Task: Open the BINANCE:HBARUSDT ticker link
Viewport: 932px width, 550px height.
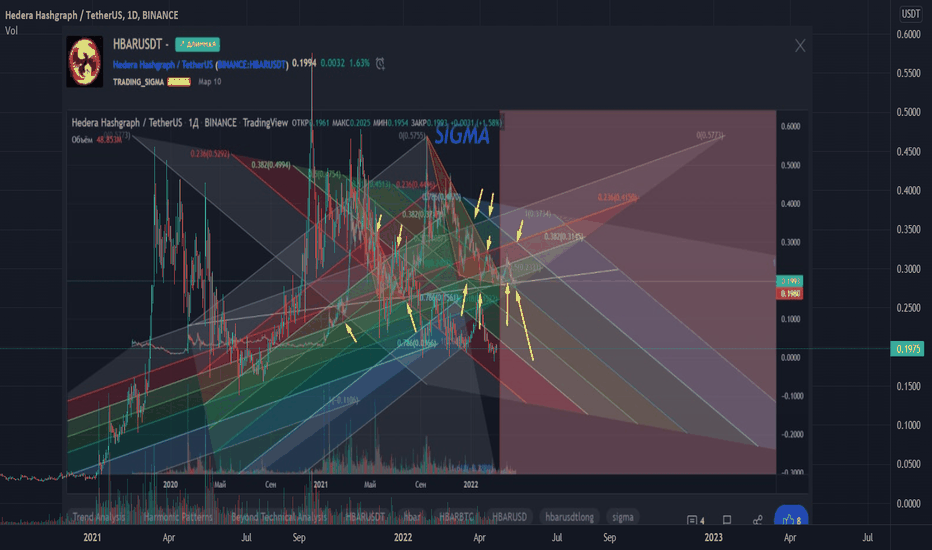Action: 252,64
